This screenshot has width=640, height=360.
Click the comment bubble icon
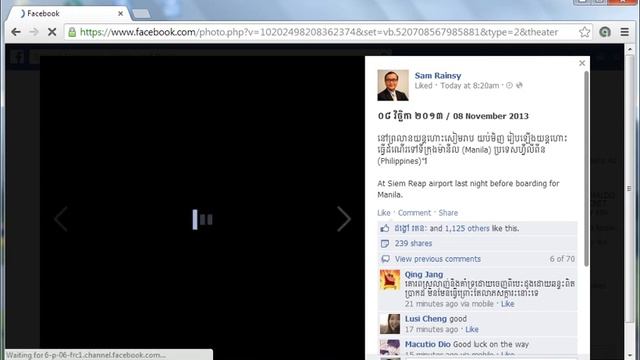(385, 259)
